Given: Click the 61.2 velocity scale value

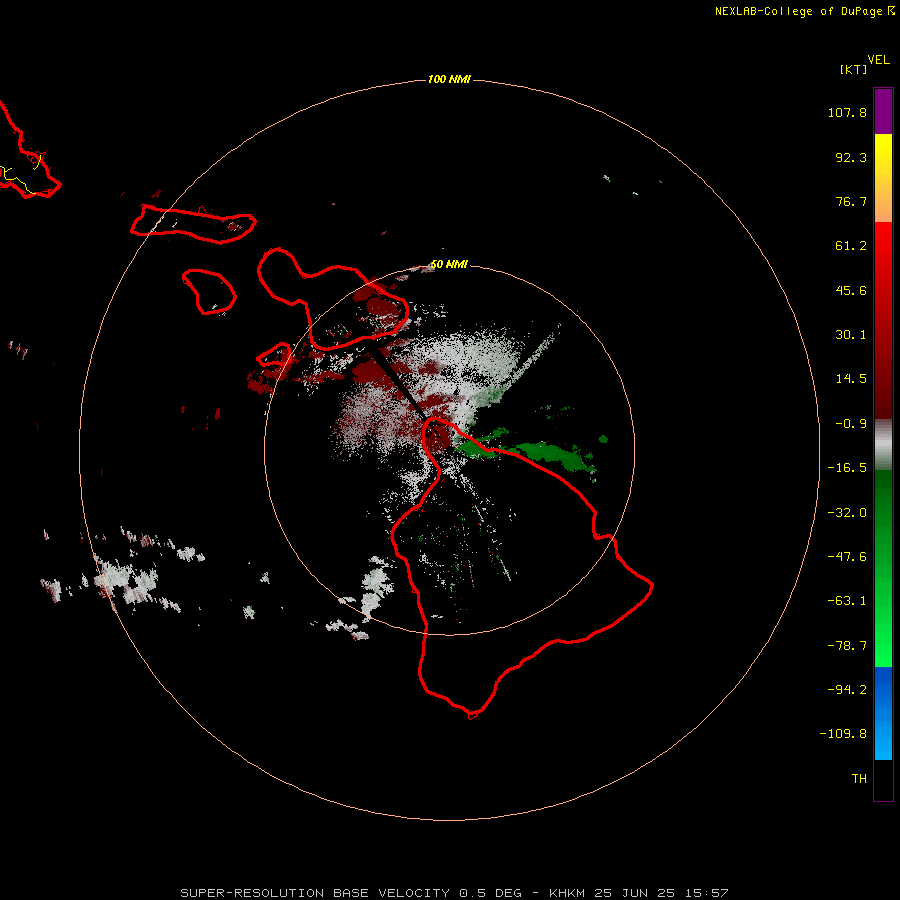Looking at the screenshot, I should point(851,246).
